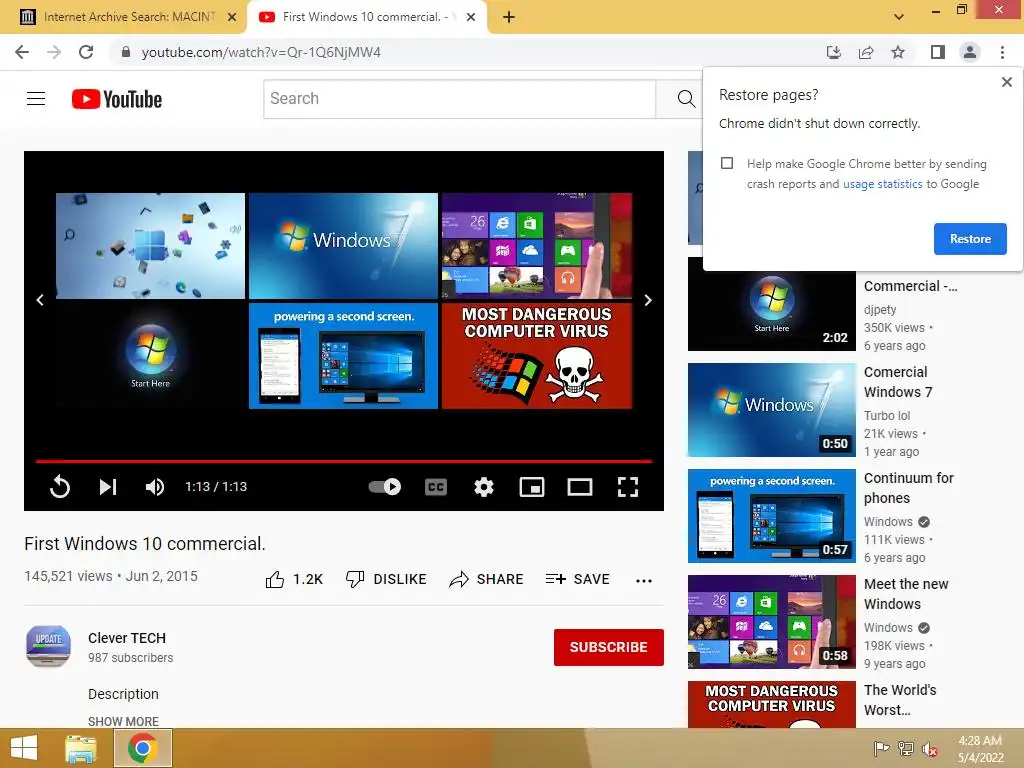Enter full screen video mode
1024x768 pixels.
[x=628, y=487]
